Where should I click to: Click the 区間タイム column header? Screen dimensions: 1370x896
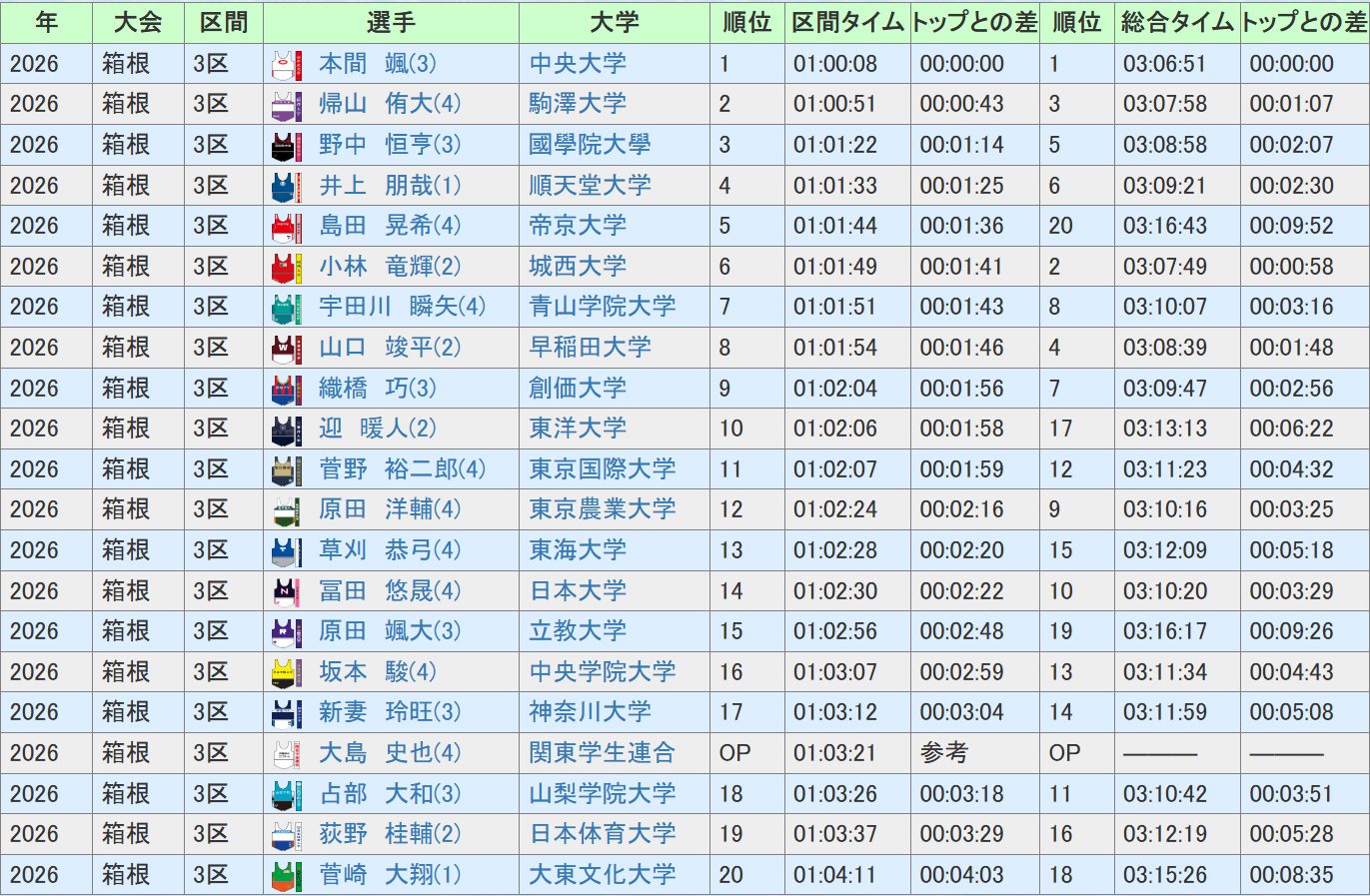click(x=847, y=22)
